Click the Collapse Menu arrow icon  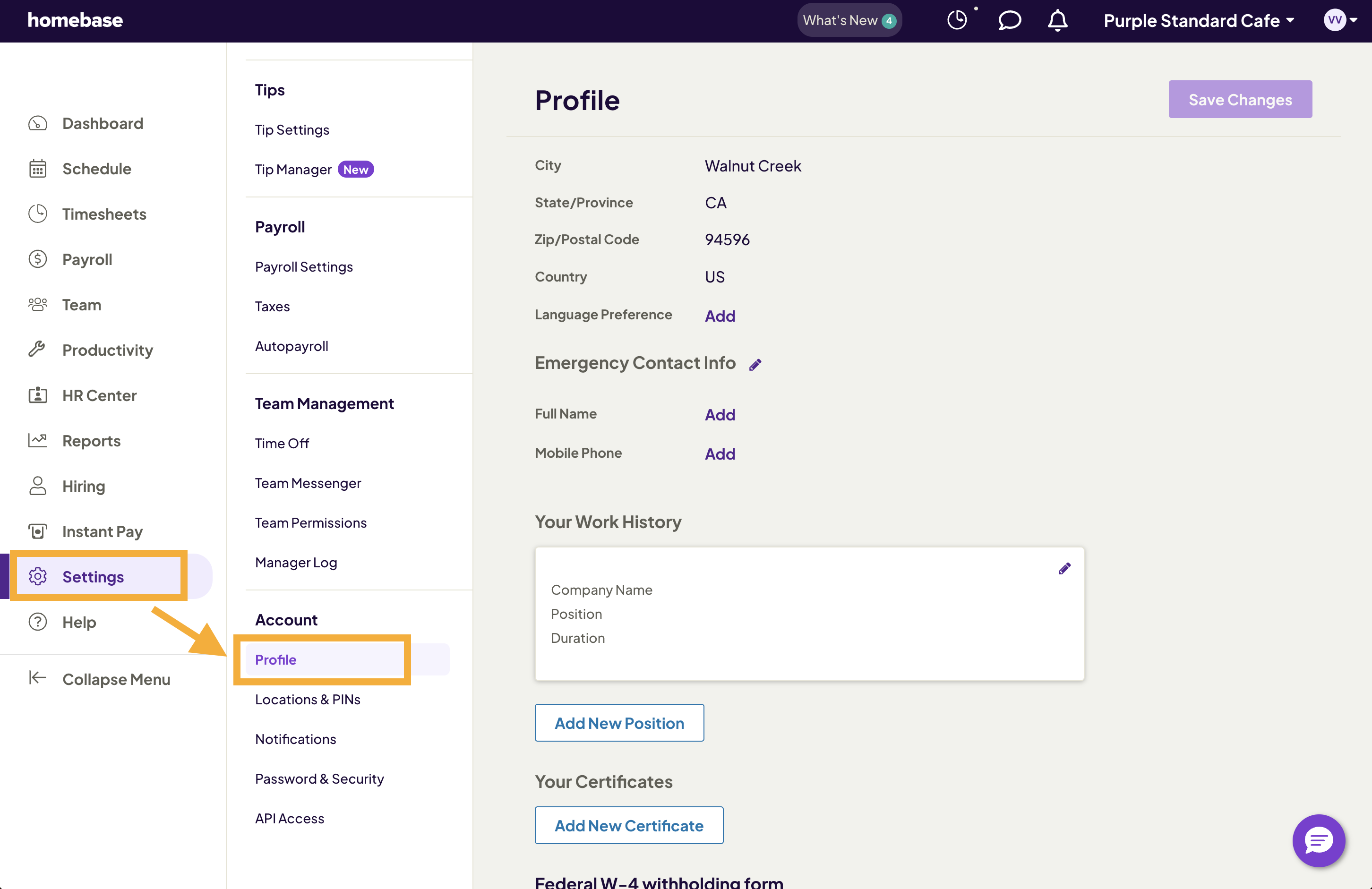pyautogui.click(x=37, y=679)
